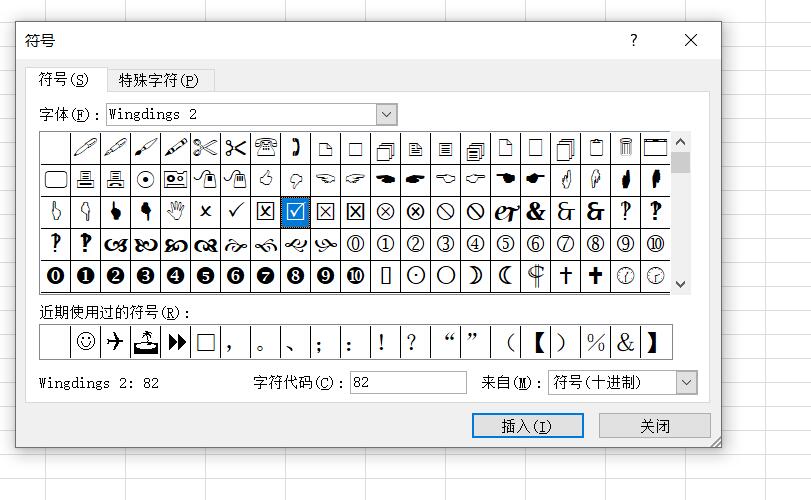Switch to the 特殊字符 tab
Screen dimensions: 811x500
(158, 80)
